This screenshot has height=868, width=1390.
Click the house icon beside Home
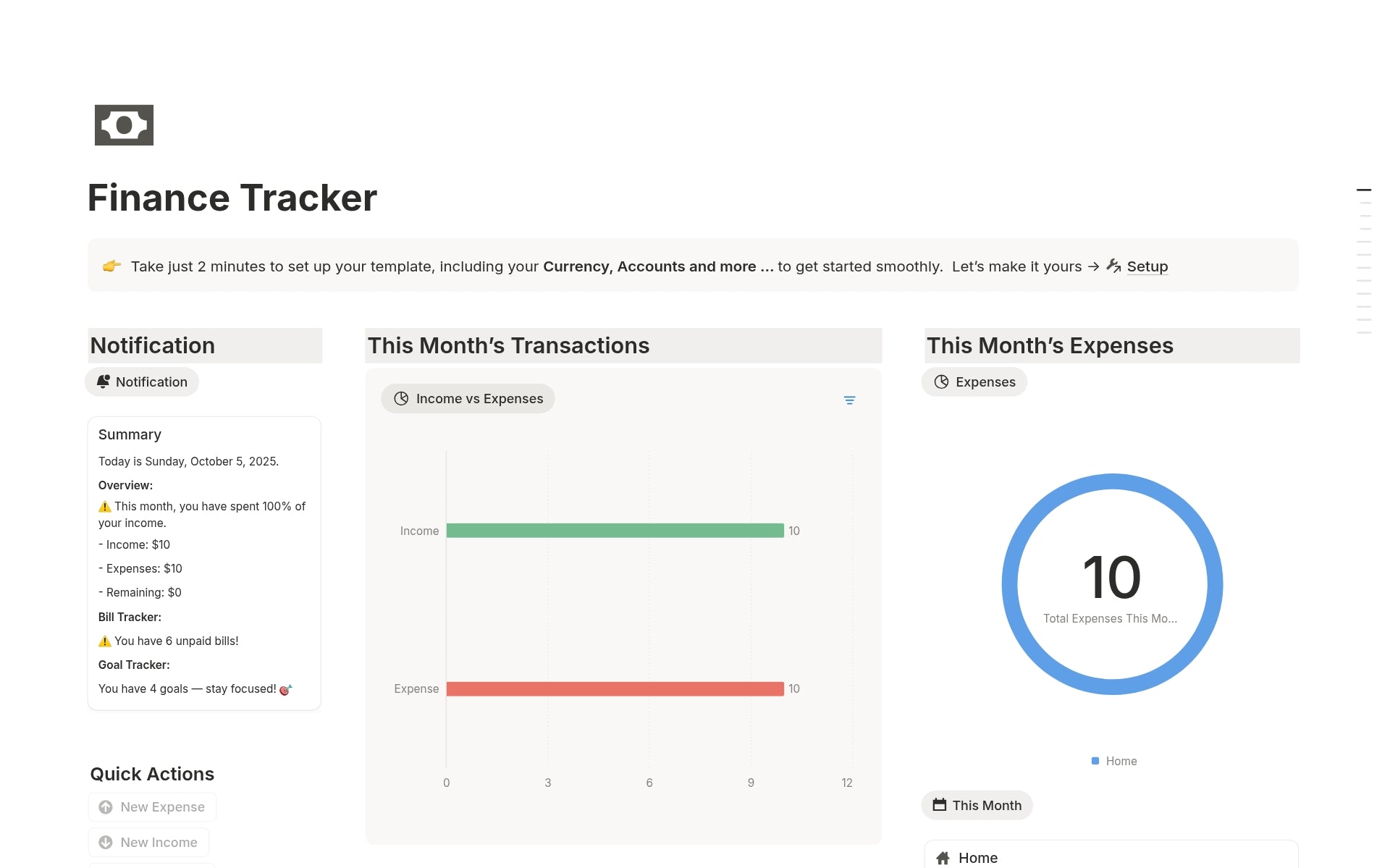click(943, 858)
